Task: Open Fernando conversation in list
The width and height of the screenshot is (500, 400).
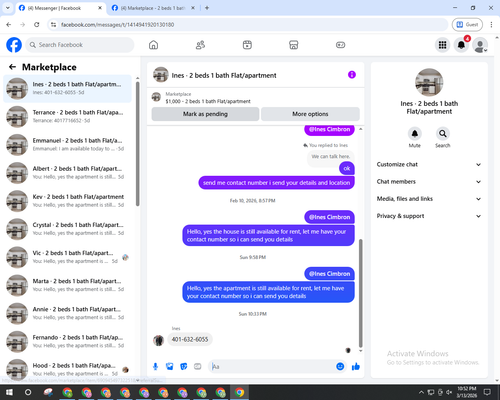Action: tap(67, 341)
